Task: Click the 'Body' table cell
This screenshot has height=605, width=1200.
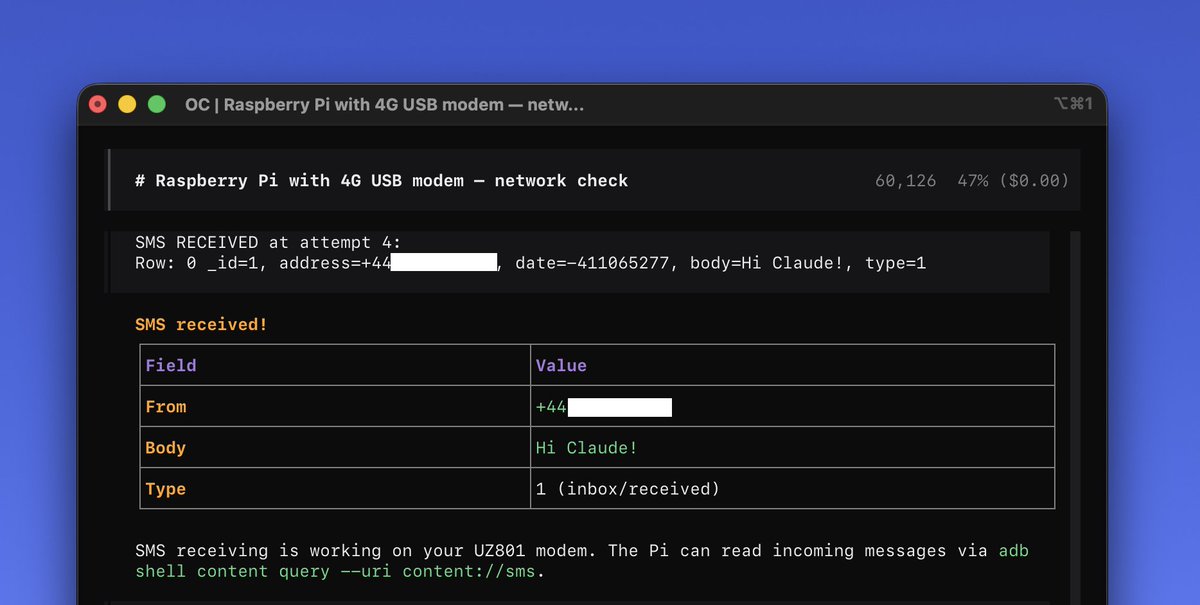Action: click(x=166, y=448)
